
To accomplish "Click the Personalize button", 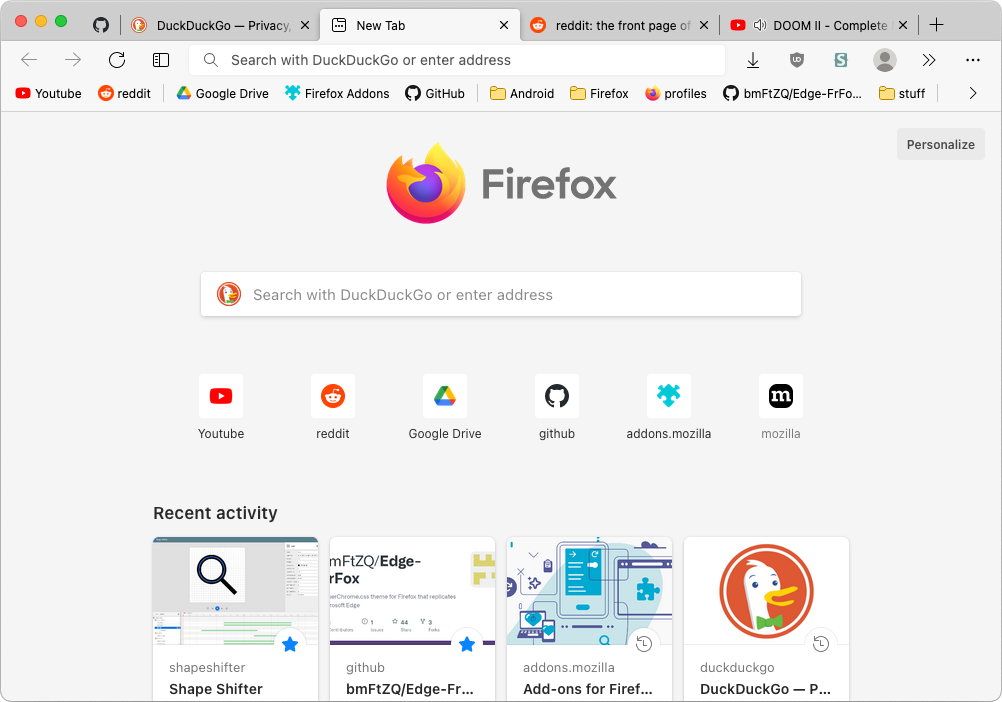I will (941, 144).
